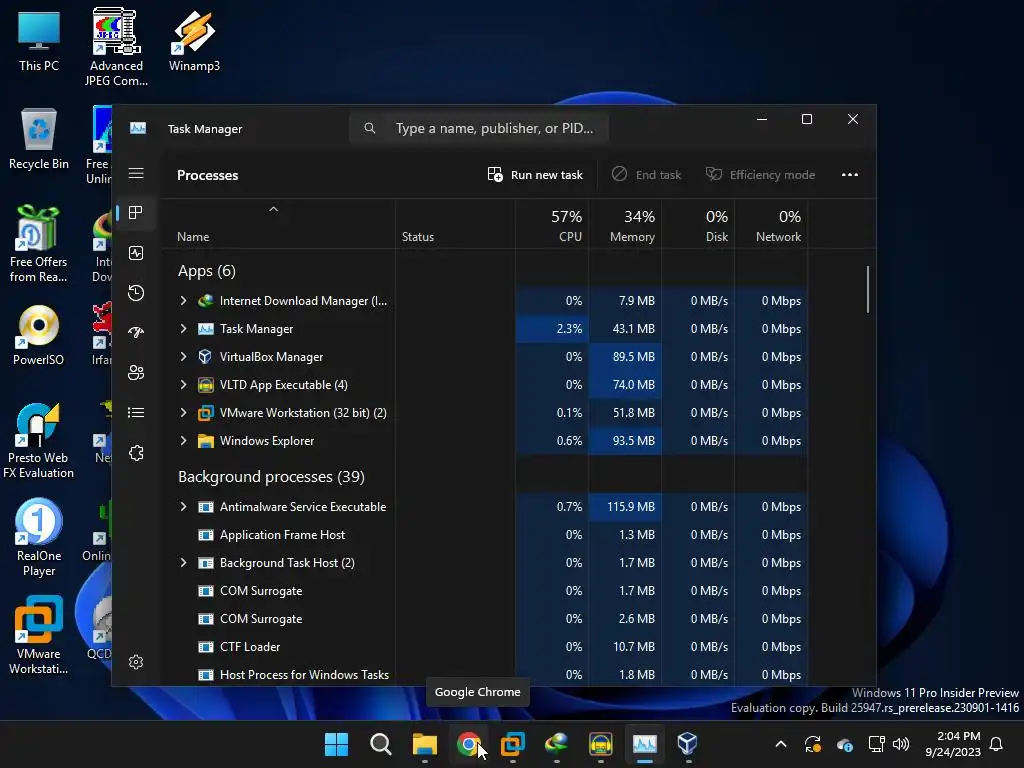Expand the Task Manager process row
This screenshot has height=768, width=1024.
184,328
